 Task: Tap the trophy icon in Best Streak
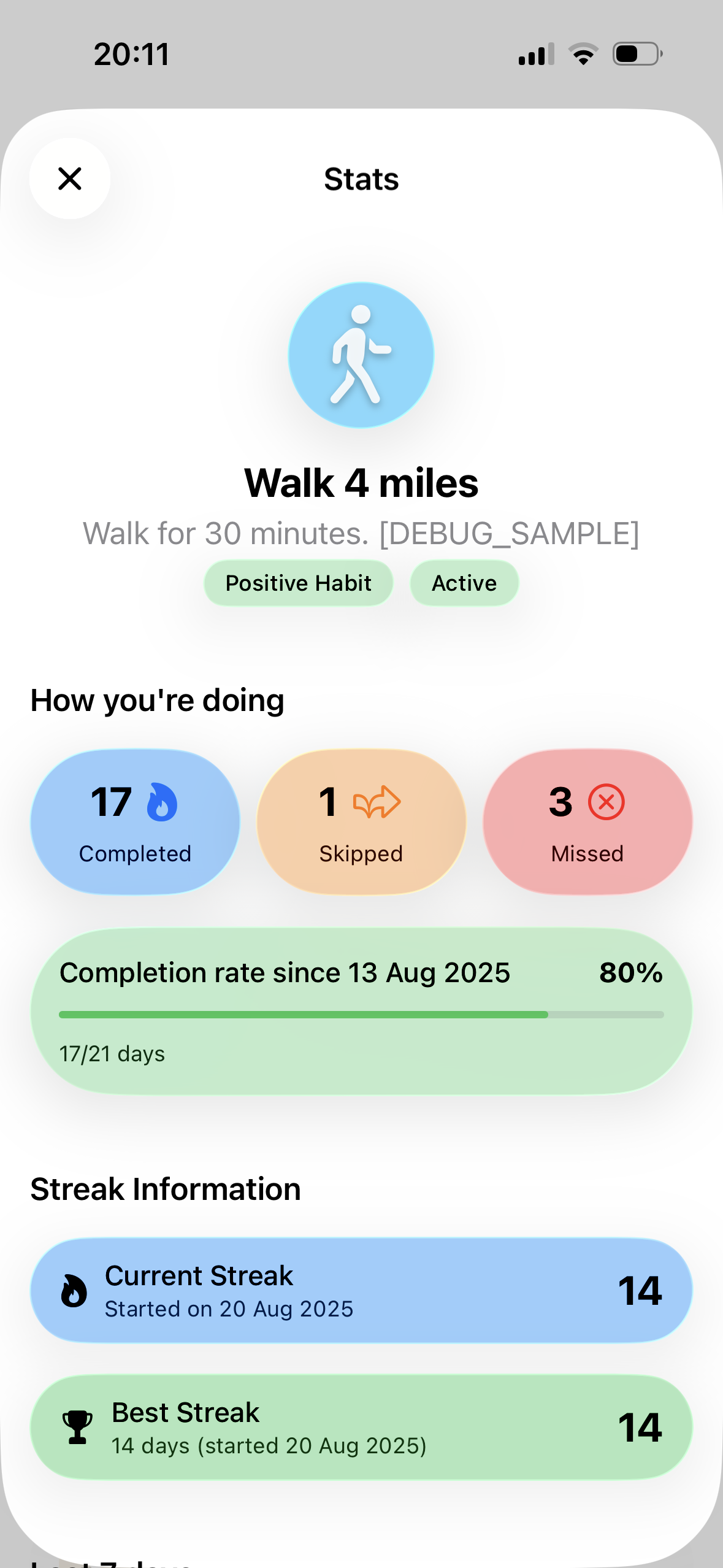coord(77,1428)
